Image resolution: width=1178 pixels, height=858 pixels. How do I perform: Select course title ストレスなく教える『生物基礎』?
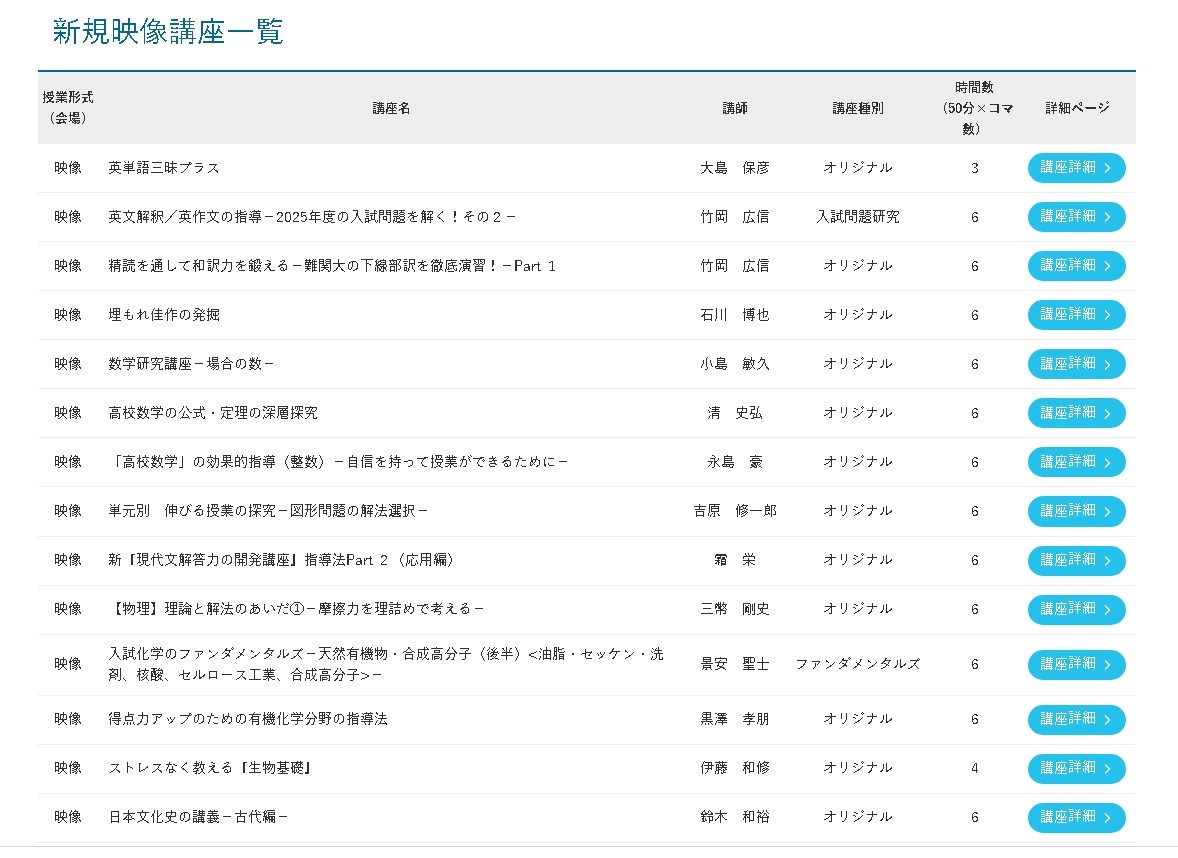pyautogui.click(x=211, y=768)
